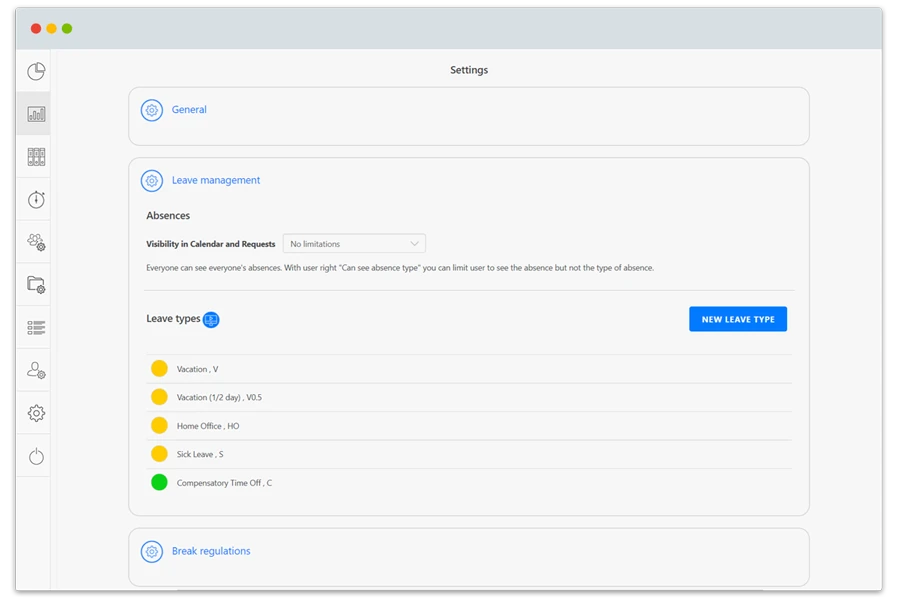Select the bar chart reports sidebar icon
The width and height of the screenshot is (900, 600).
click(36, 114)
